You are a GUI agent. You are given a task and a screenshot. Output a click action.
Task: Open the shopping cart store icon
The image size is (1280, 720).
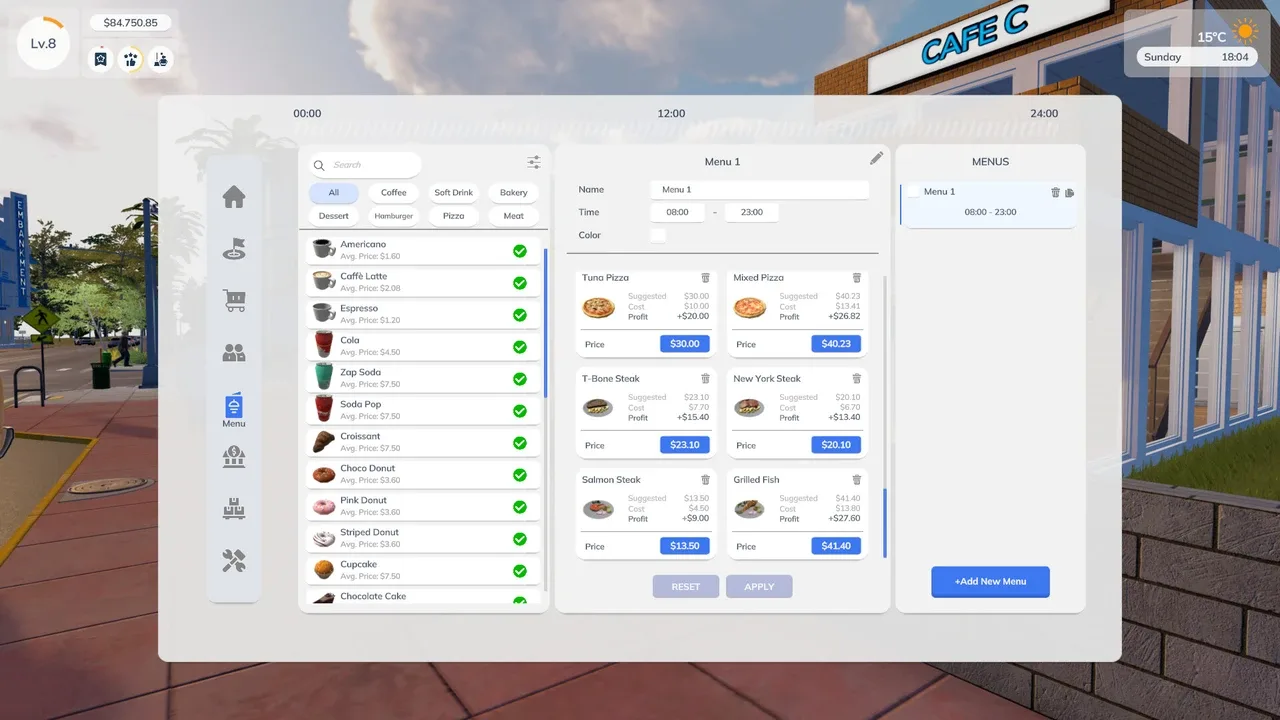pos(234,300)
